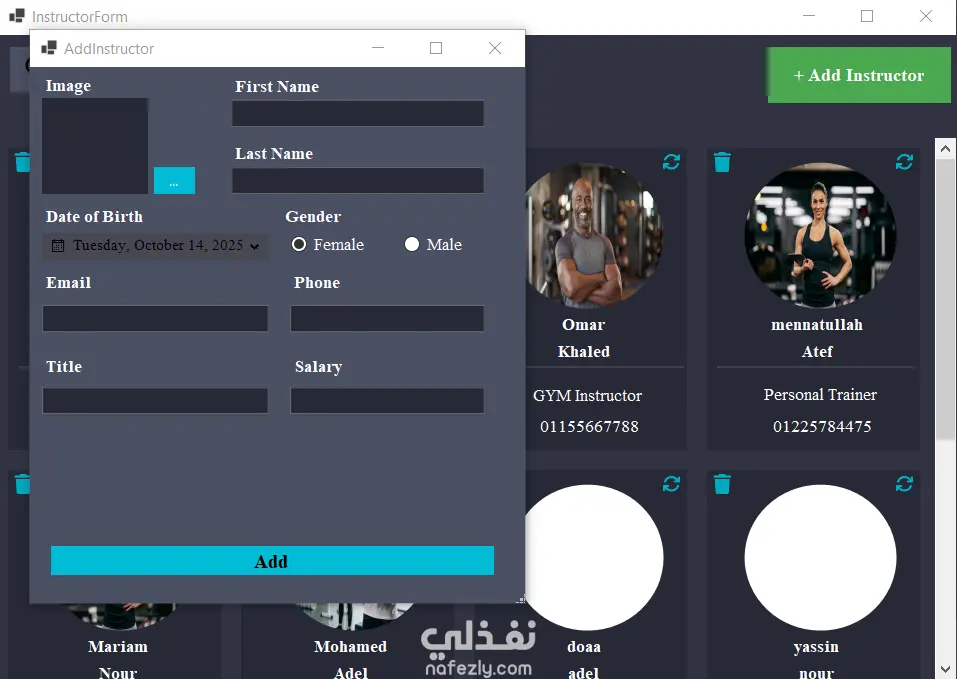Viewport: 957px width, 679px height.
Task: Click the 'GYM Instructor' title text
Action: coord(587,396)
